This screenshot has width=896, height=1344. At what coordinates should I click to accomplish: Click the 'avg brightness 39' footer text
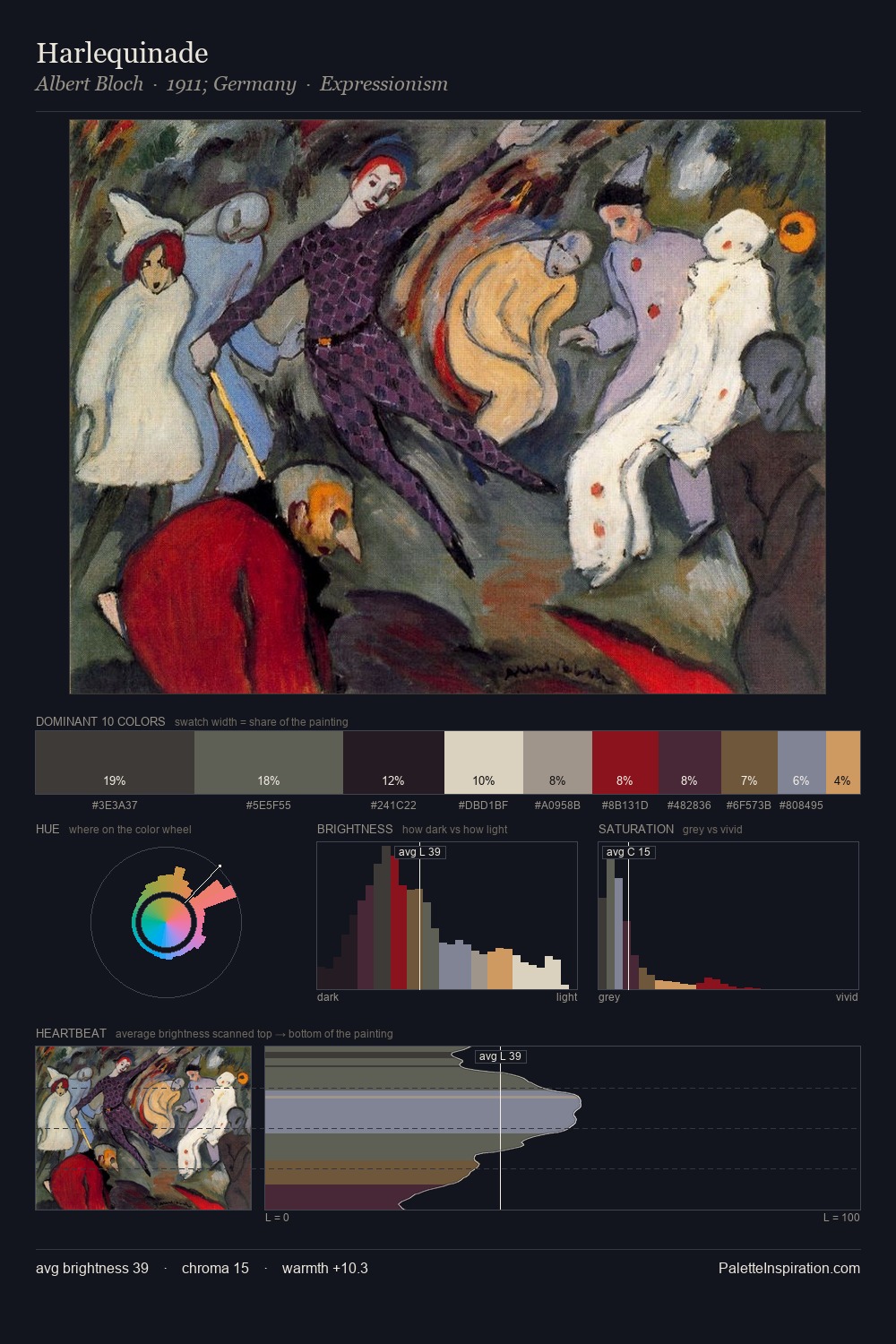(92, 1268)
